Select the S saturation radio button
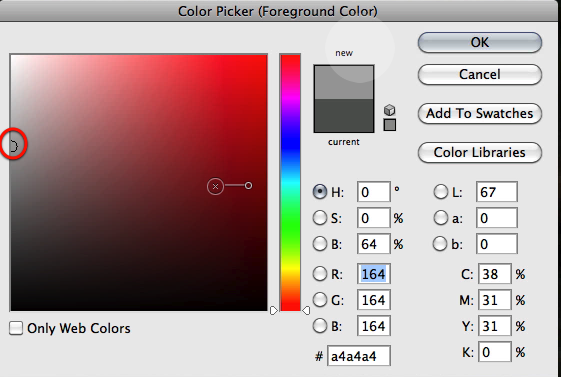Viewport: 561px width, 377px height. (x=319, y=217)
